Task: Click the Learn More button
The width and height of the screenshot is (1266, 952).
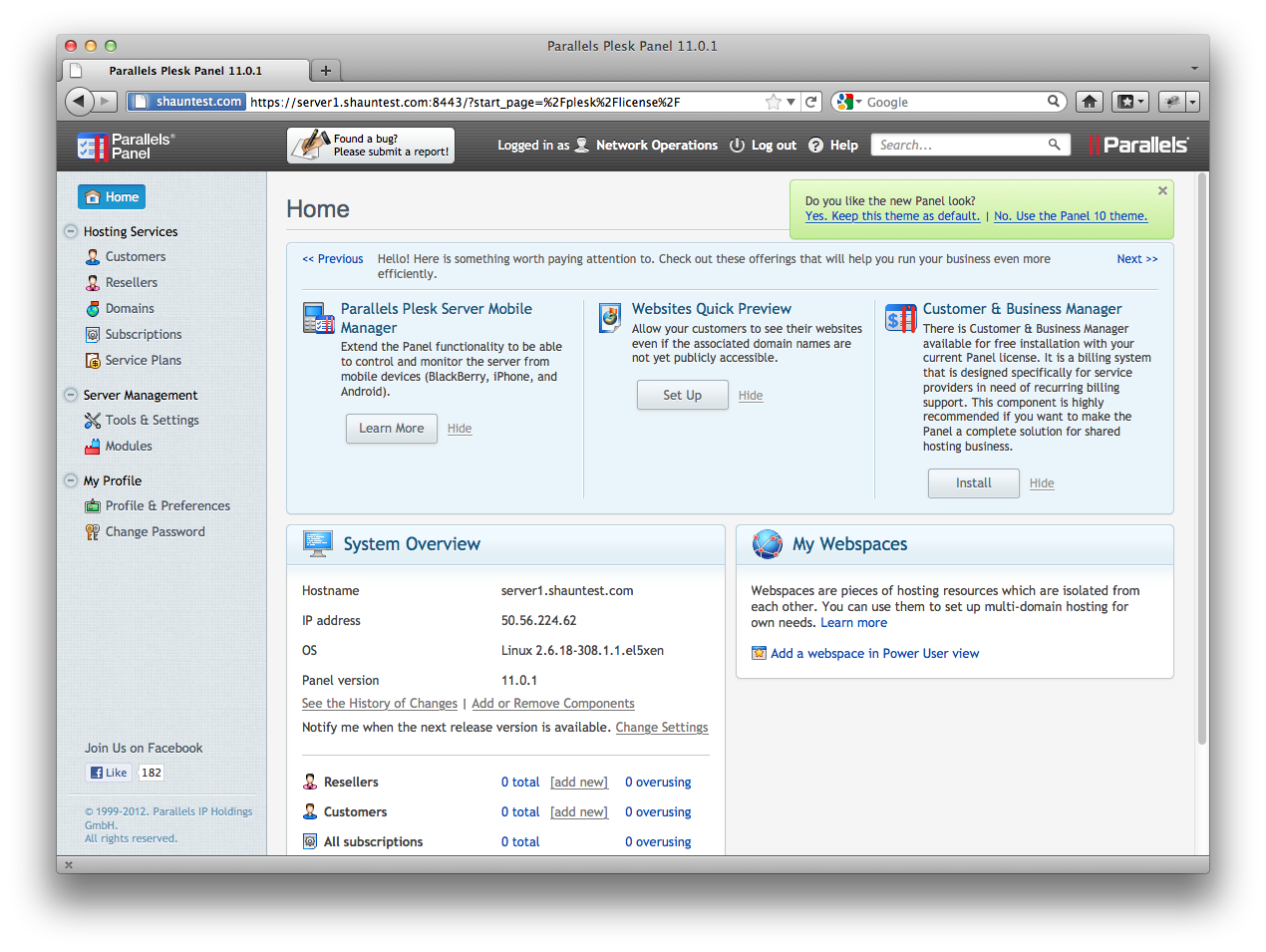Action: (391, 429)
